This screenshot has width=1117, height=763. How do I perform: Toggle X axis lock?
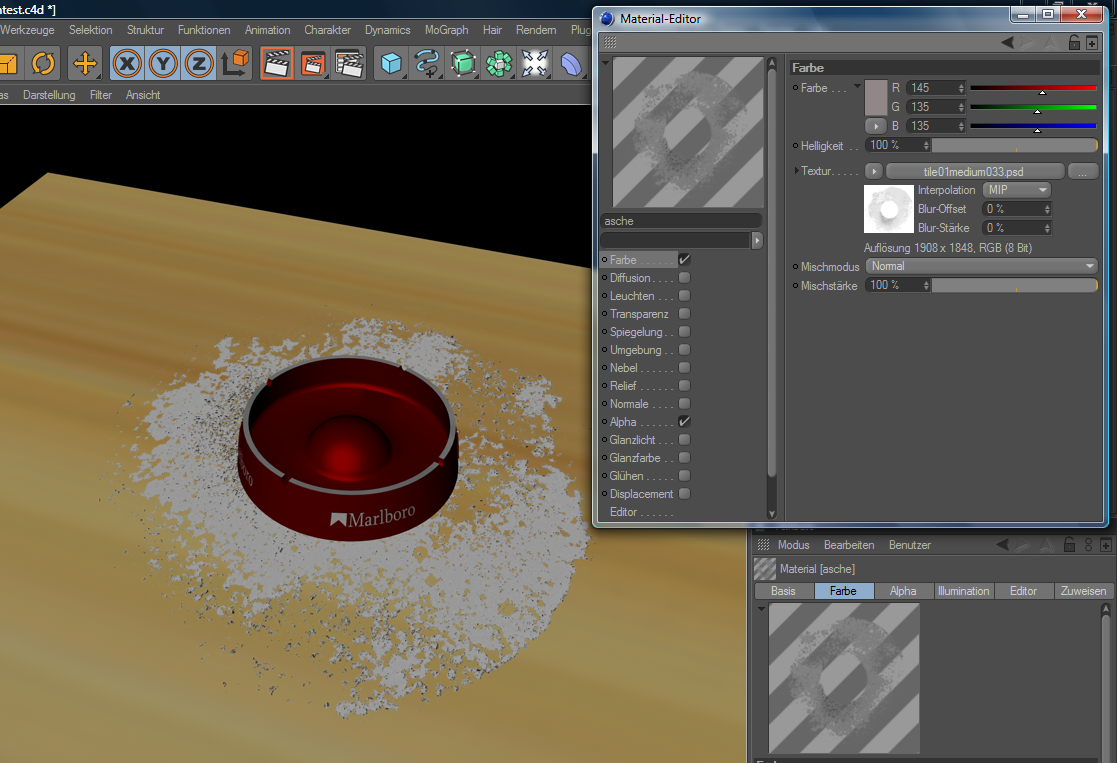coord(127,63)
